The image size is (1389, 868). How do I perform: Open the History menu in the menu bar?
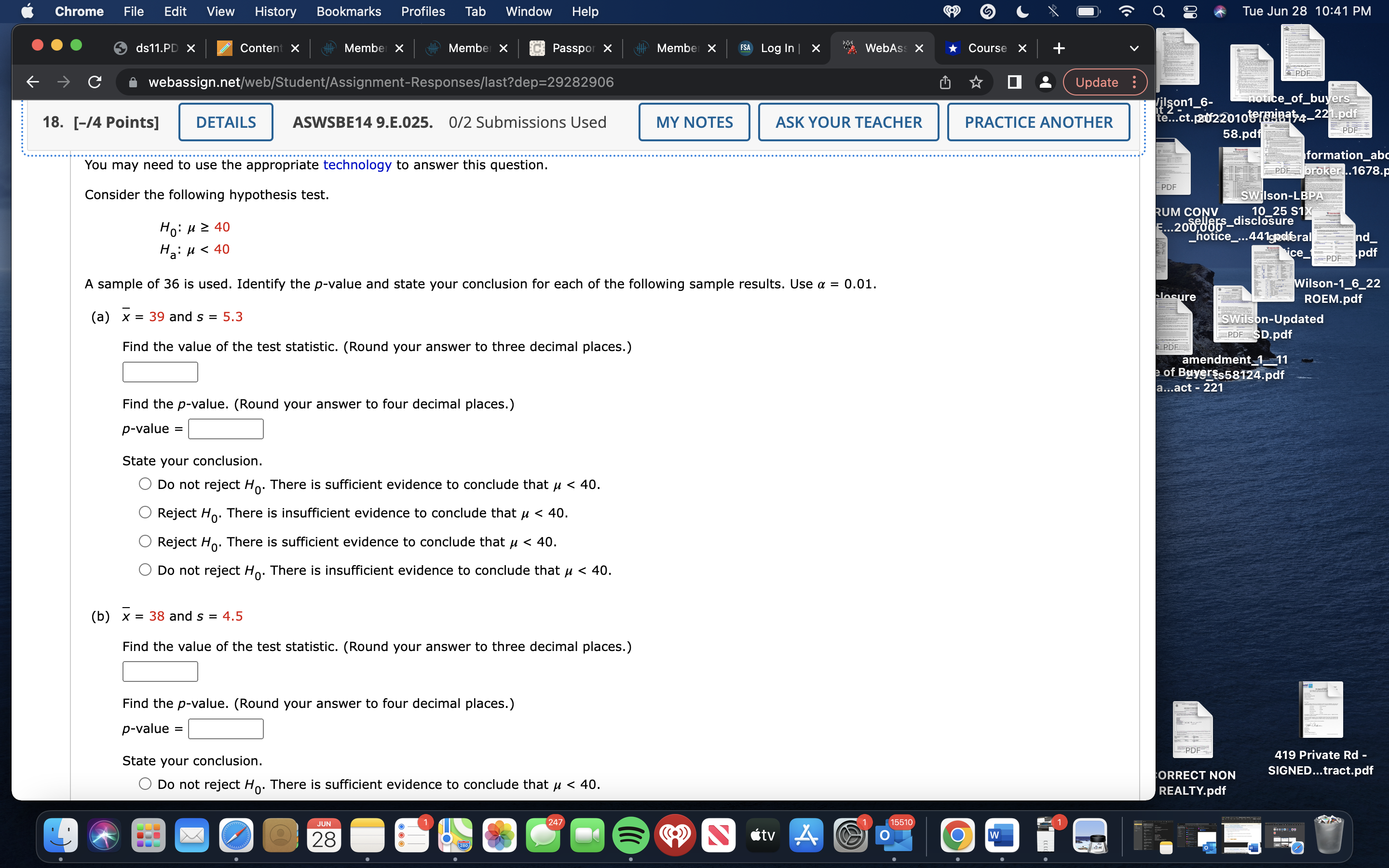[275, 11]
